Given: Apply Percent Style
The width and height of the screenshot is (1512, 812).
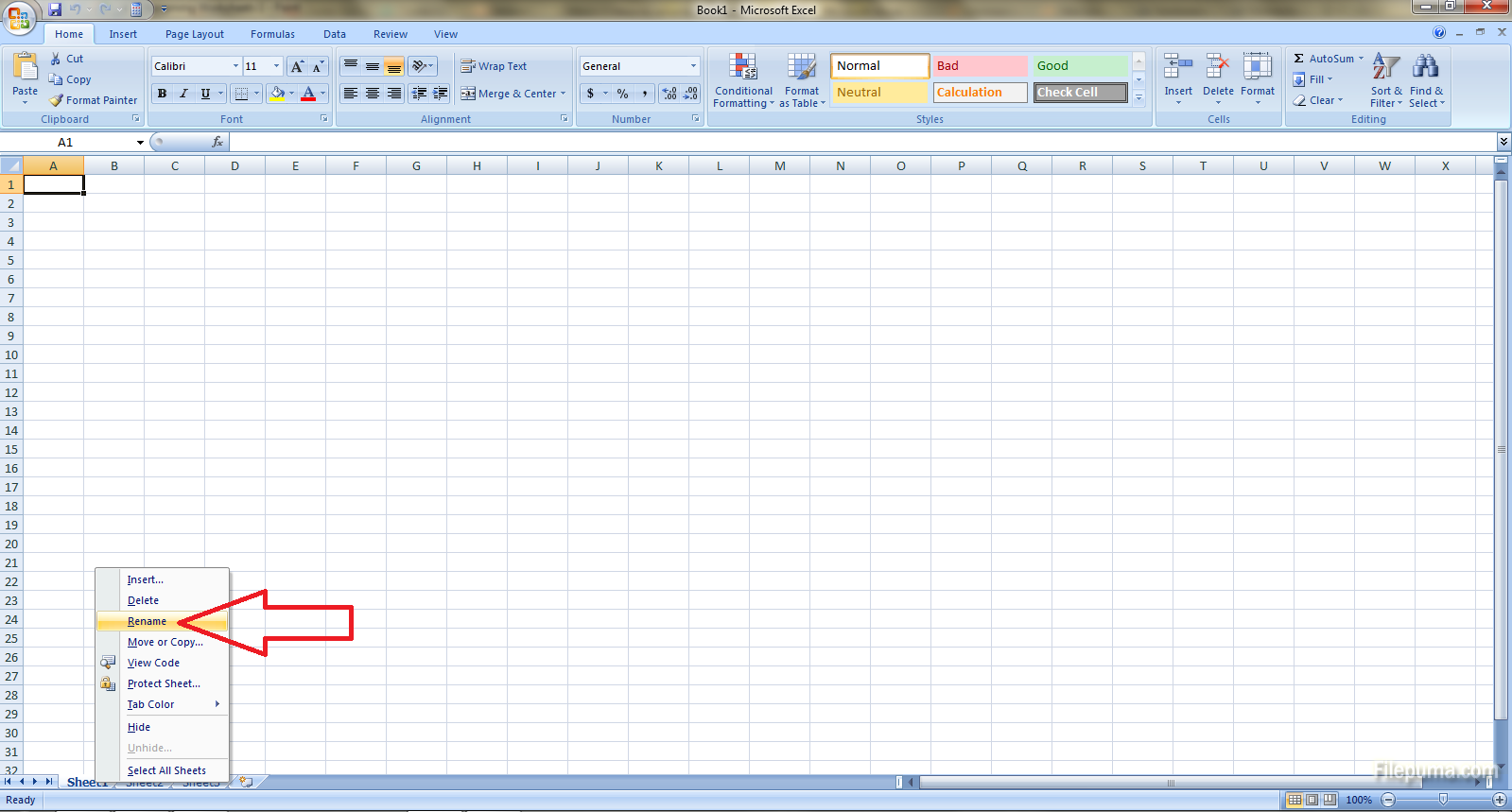Looking at the screenshot, I should (622, 94).
